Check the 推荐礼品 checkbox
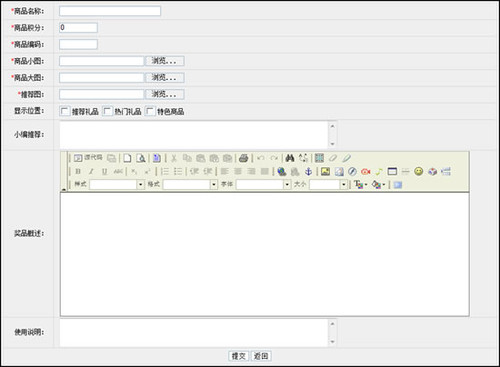500x367 pixels. 65,111
